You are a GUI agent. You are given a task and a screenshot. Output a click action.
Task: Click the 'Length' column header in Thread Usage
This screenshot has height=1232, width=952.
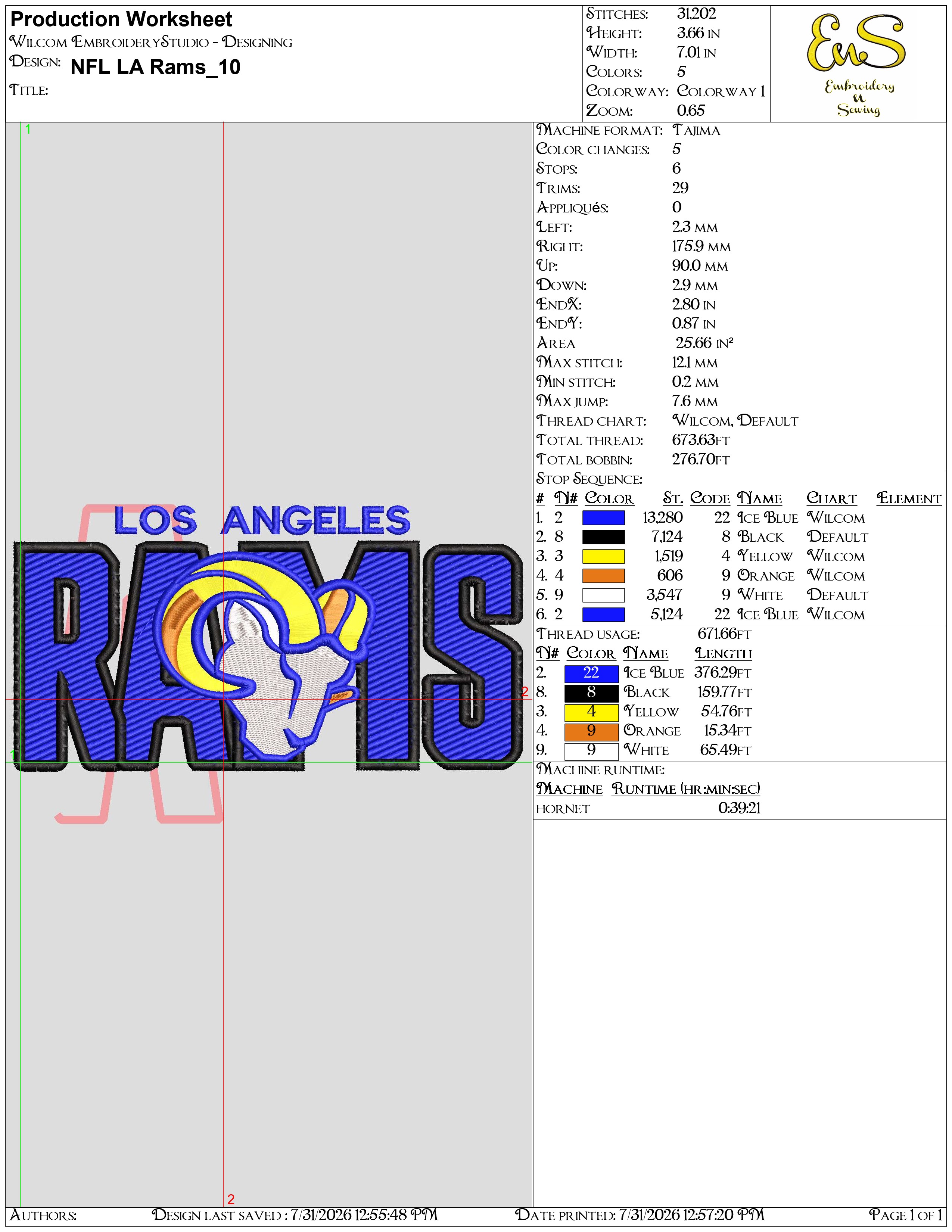click(x=724, y=654)
